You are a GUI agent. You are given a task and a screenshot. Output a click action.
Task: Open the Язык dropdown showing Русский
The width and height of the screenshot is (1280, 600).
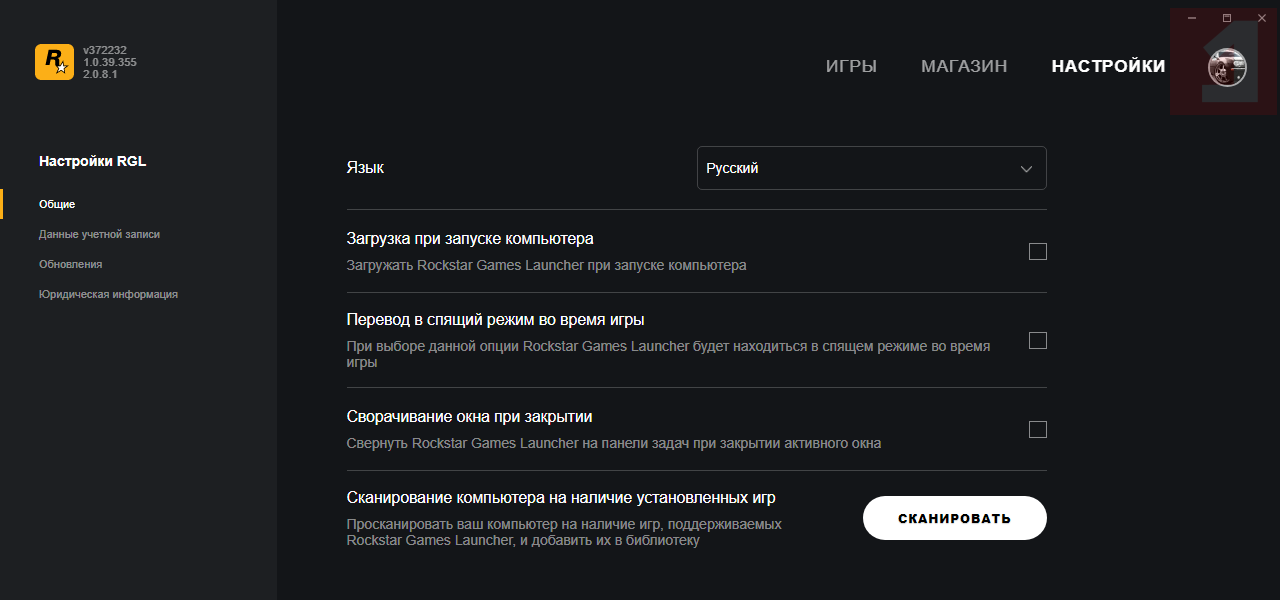click(x=870, y=168)
